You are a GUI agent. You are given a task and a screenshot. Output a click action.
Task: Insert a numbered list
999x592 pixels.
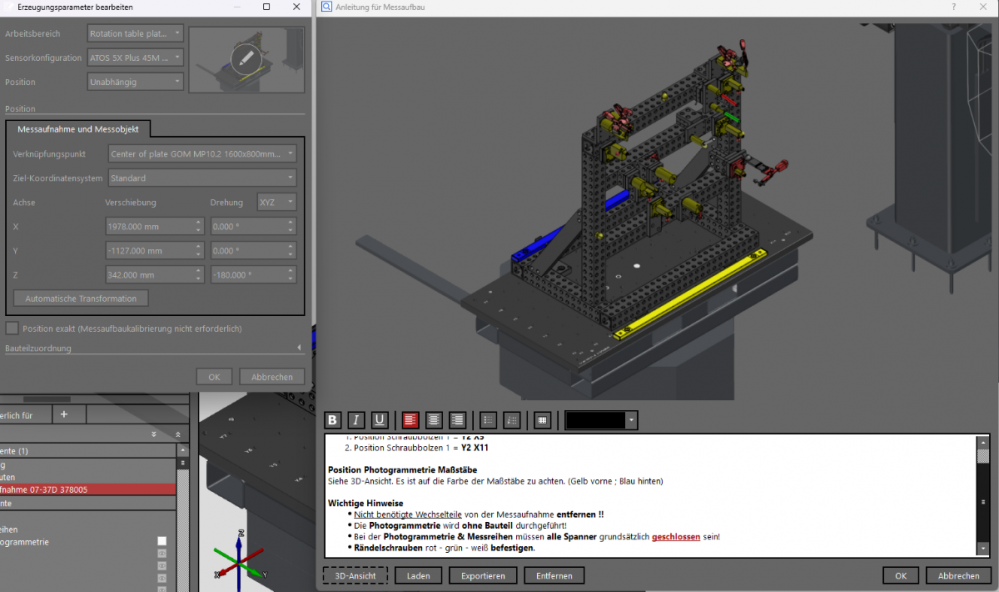[512, 420]
